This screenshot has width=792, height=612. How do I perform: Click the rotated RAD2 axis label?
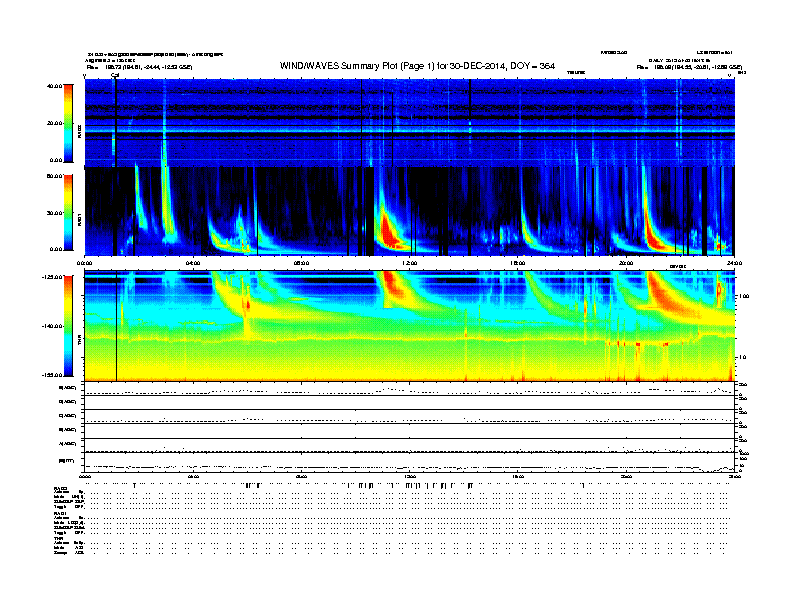pos(79,131)
